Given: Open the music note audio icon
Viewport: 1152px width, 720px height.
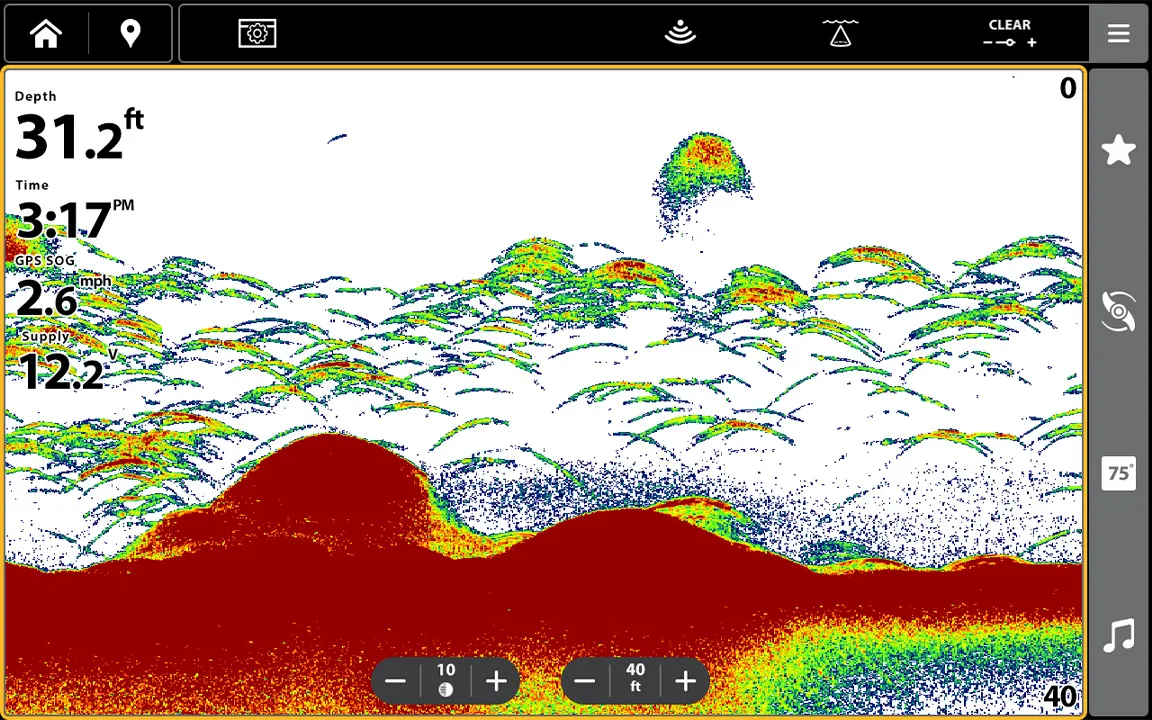Looking at the screenshot, I should click(1118, 636).
